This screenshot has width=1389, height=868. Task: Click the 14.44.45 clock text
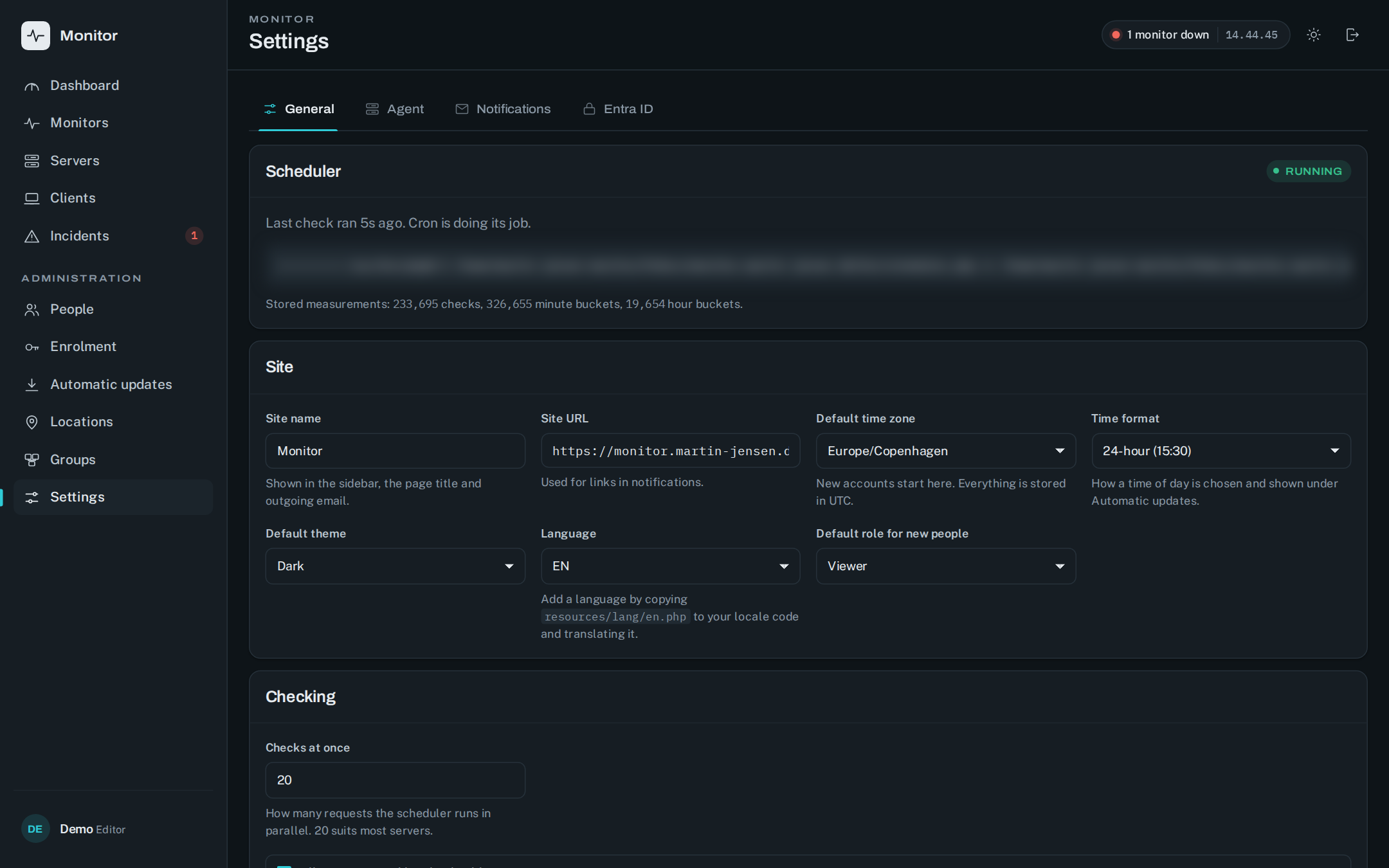(x=1251, y=35)
